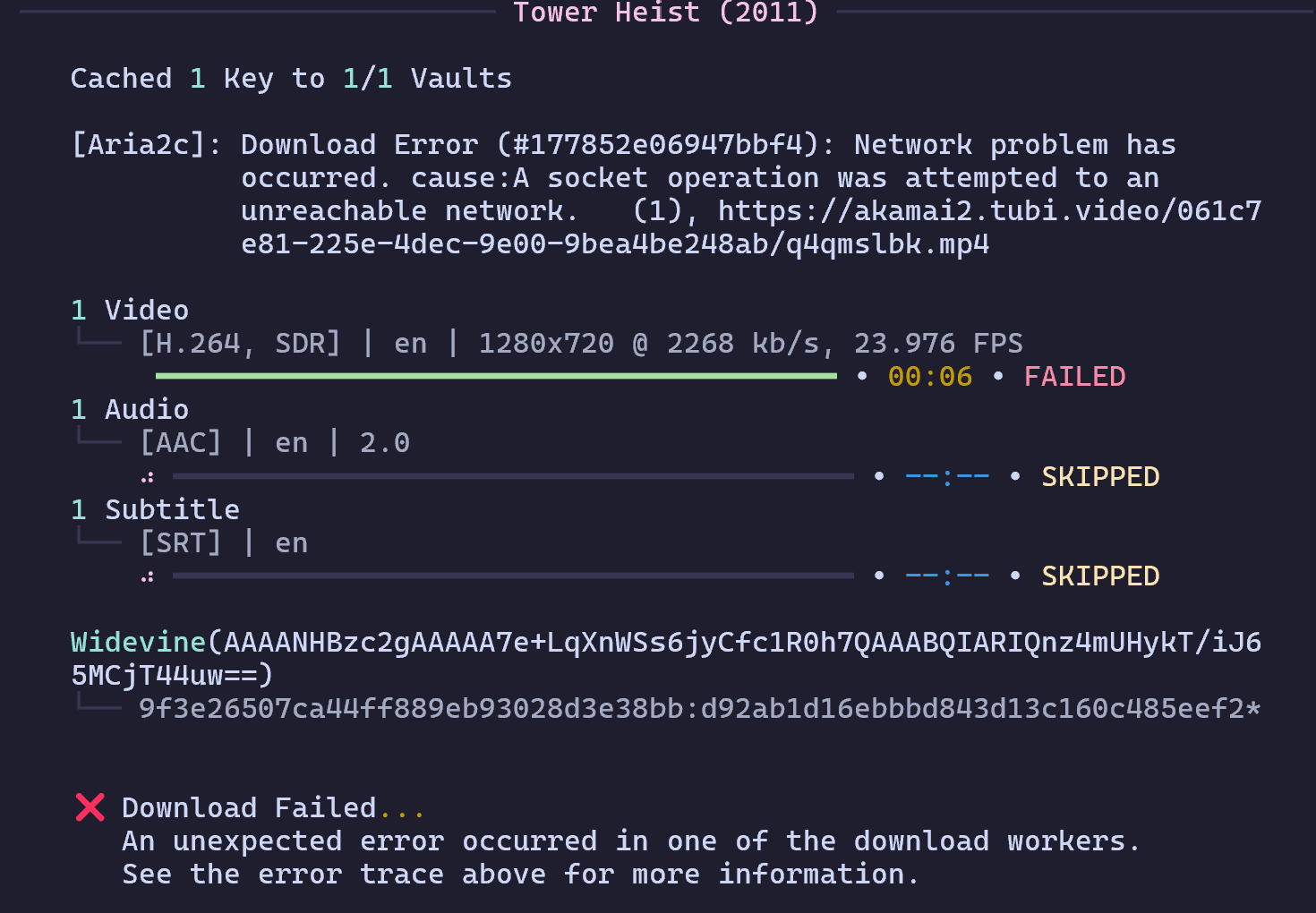The image size is (1316, 913).
Task: Click the spinner icon under the Audio track
Action: click(x=148, y=477)
